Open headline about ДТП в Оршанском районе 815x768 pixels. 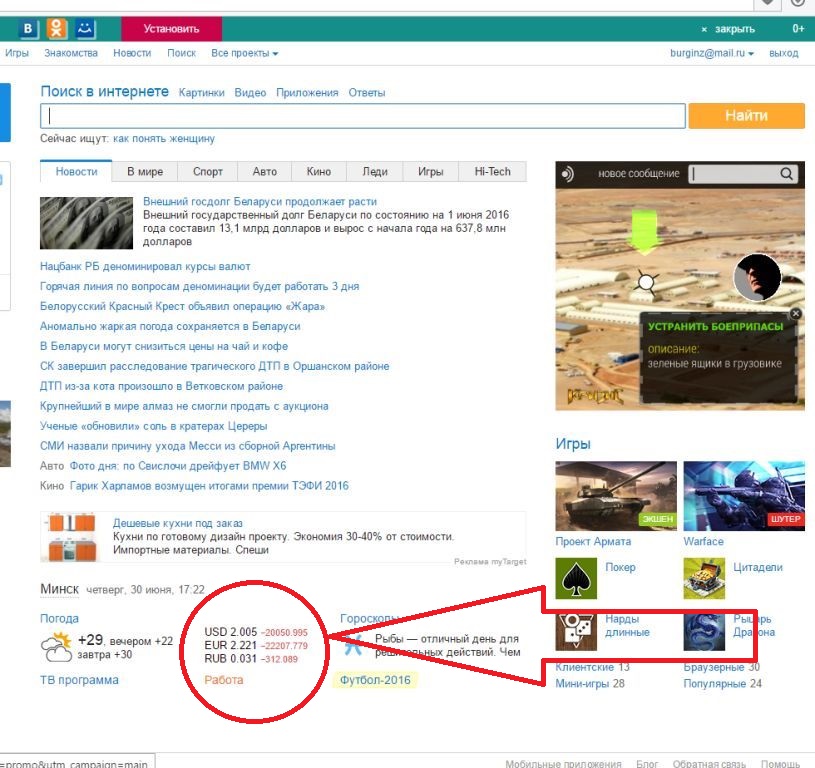point(215,366)
